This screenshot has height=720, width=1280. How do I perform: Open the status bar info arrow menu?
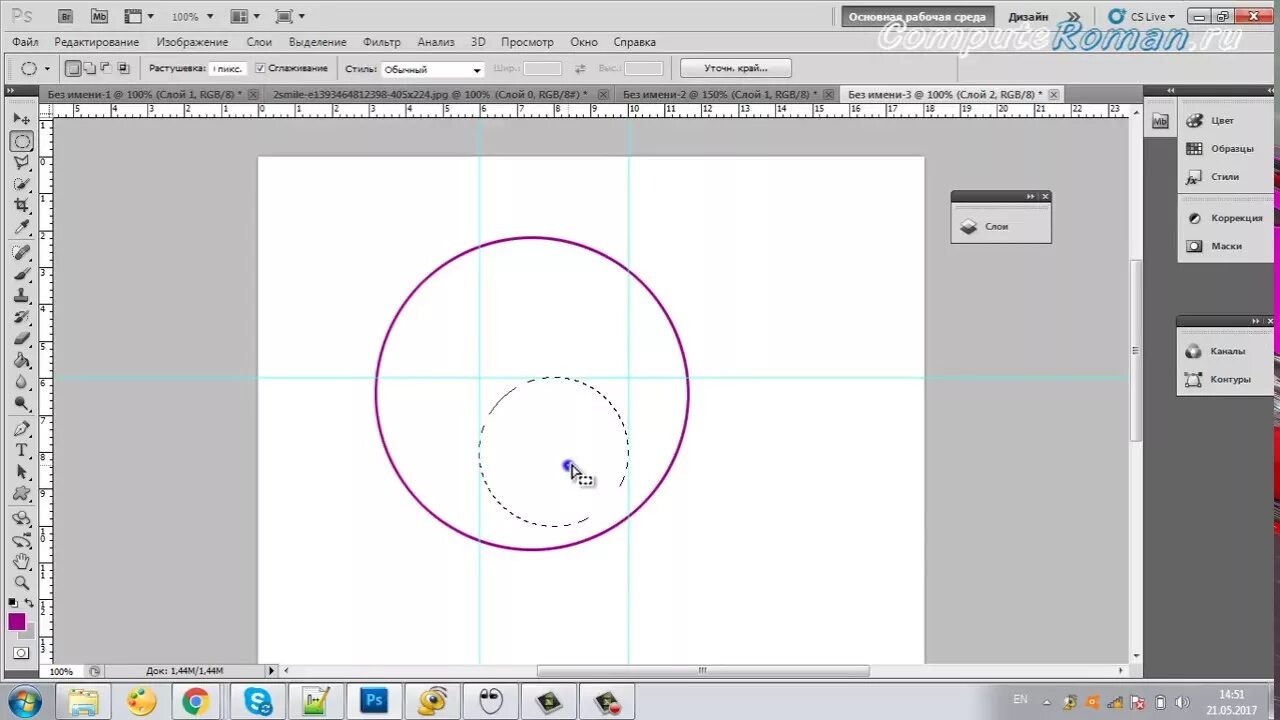pyautogui.click(x=271, y=671)
